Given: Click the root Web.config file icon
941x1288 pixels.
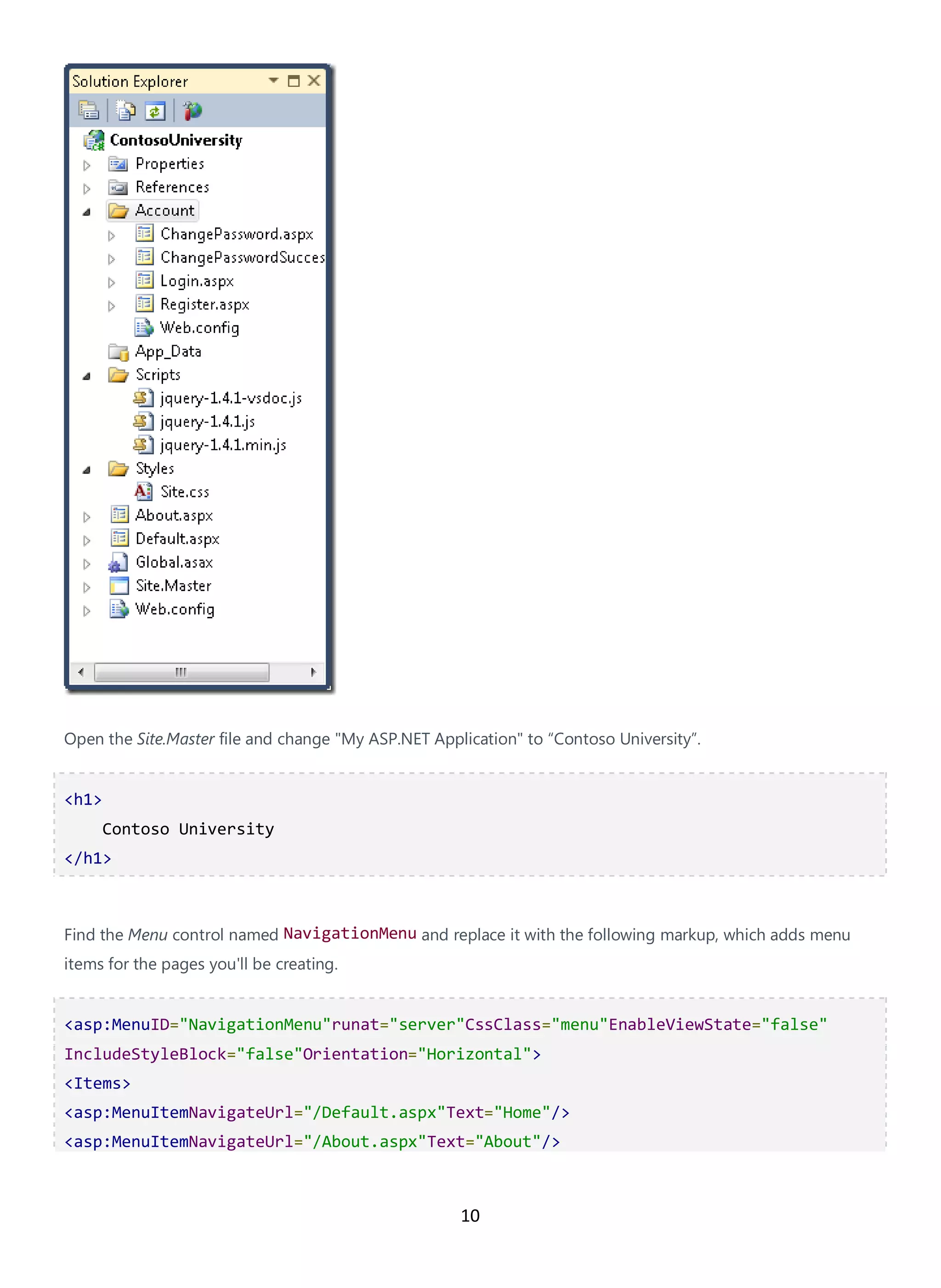Looking at the screenshot, I should click(119, 609).
